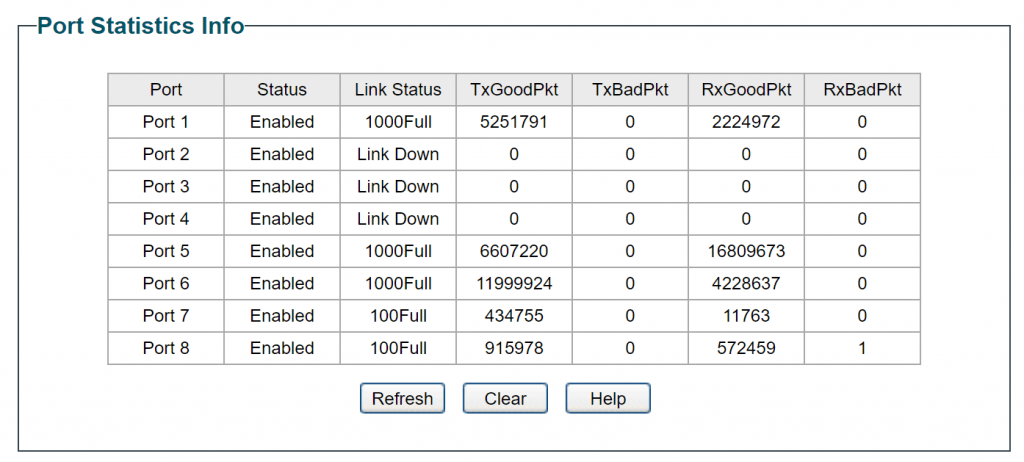1024x462 pixels.
Task: Click the RxGoodPkt column header
Action: point(746,89)
